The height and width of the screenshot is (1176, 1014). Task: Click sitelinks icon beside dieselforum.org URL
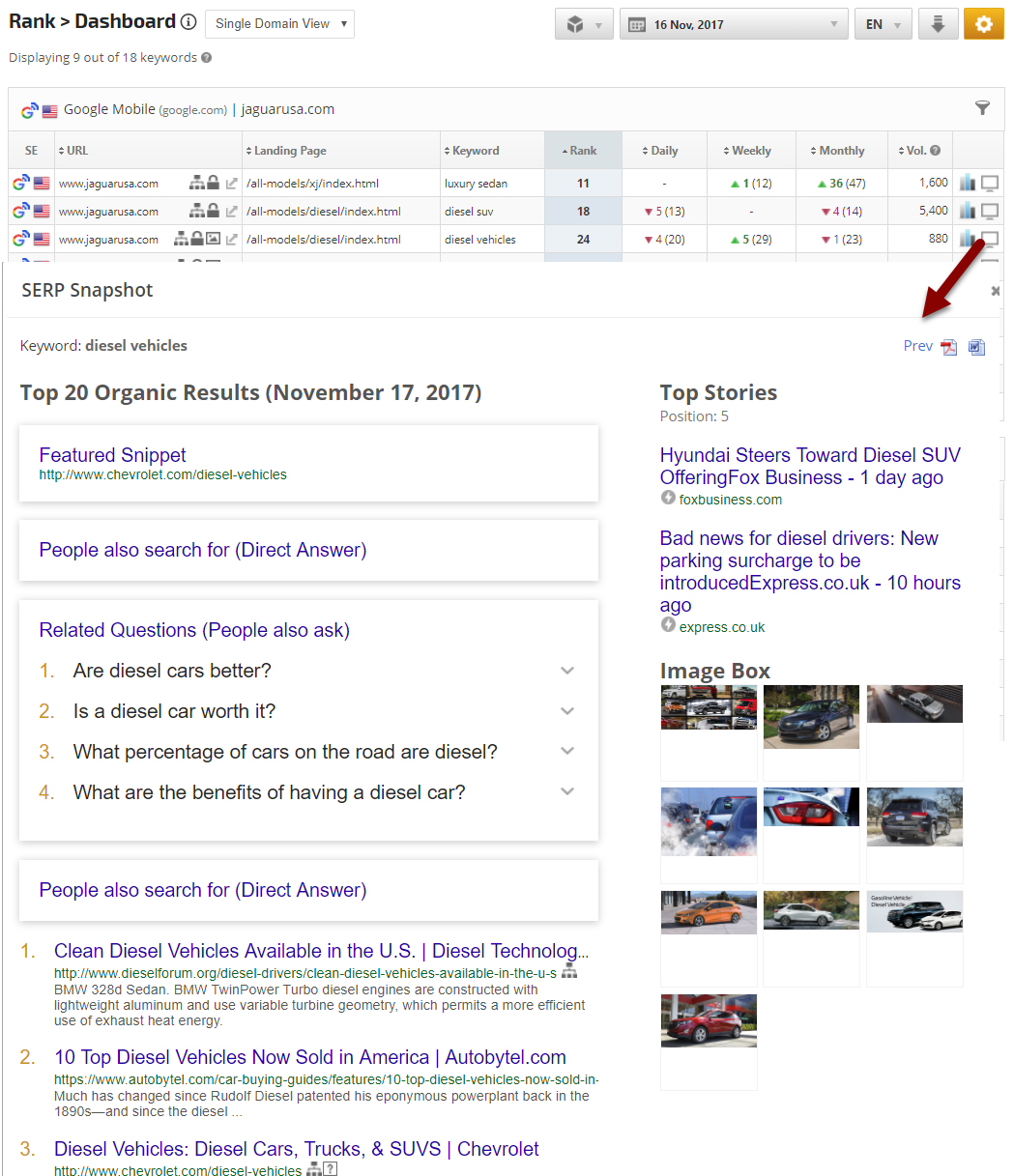coord(569,971)
